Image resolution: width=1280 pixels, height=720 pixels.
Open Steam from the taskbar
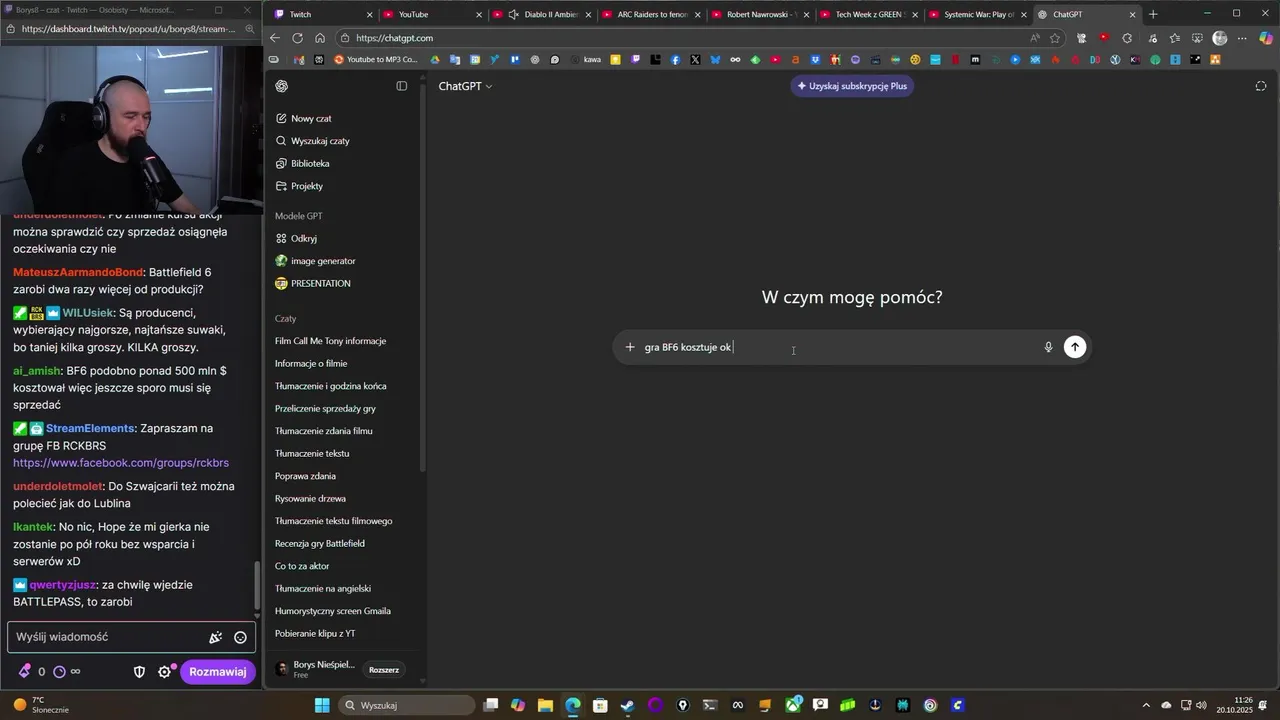pyautogui.click(x=627, y=705)
